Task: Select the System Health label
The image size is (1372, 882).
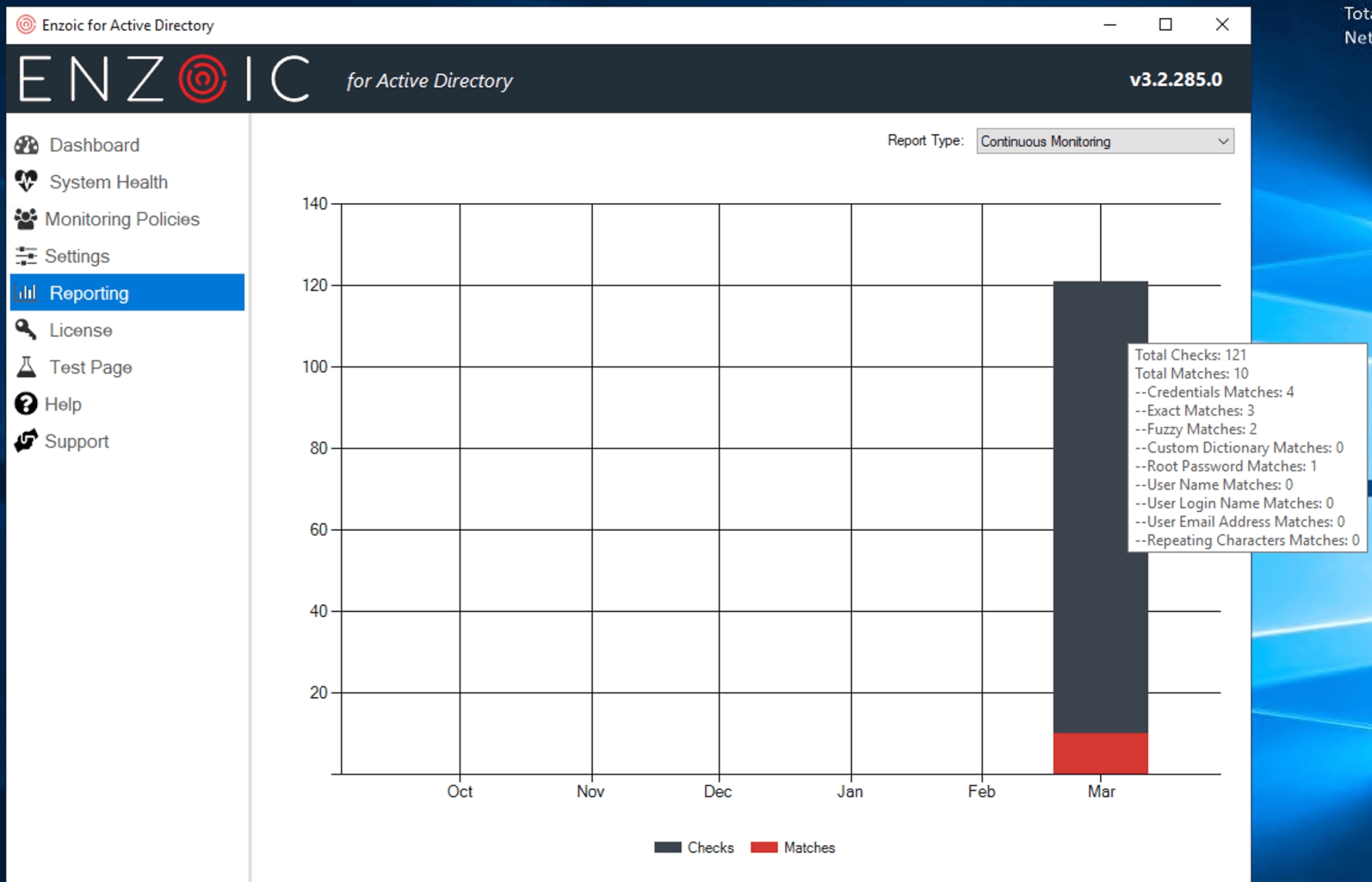Action: pyautogui.click(x=108, y=182)
